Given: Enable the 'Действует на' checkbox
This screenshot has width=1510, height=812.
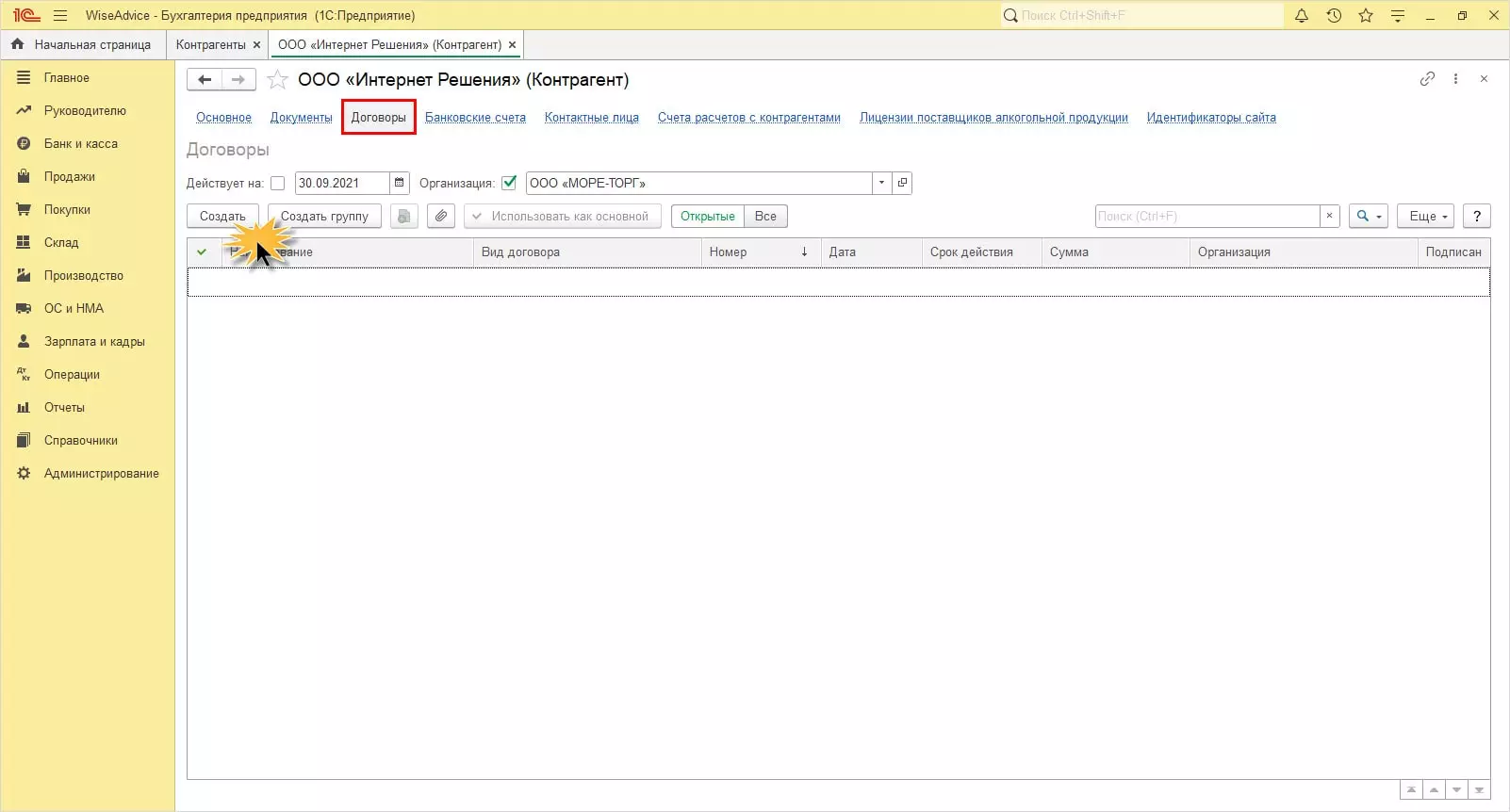Looking at the screenshot, I should pyautogui.click(x=277, y=183).
